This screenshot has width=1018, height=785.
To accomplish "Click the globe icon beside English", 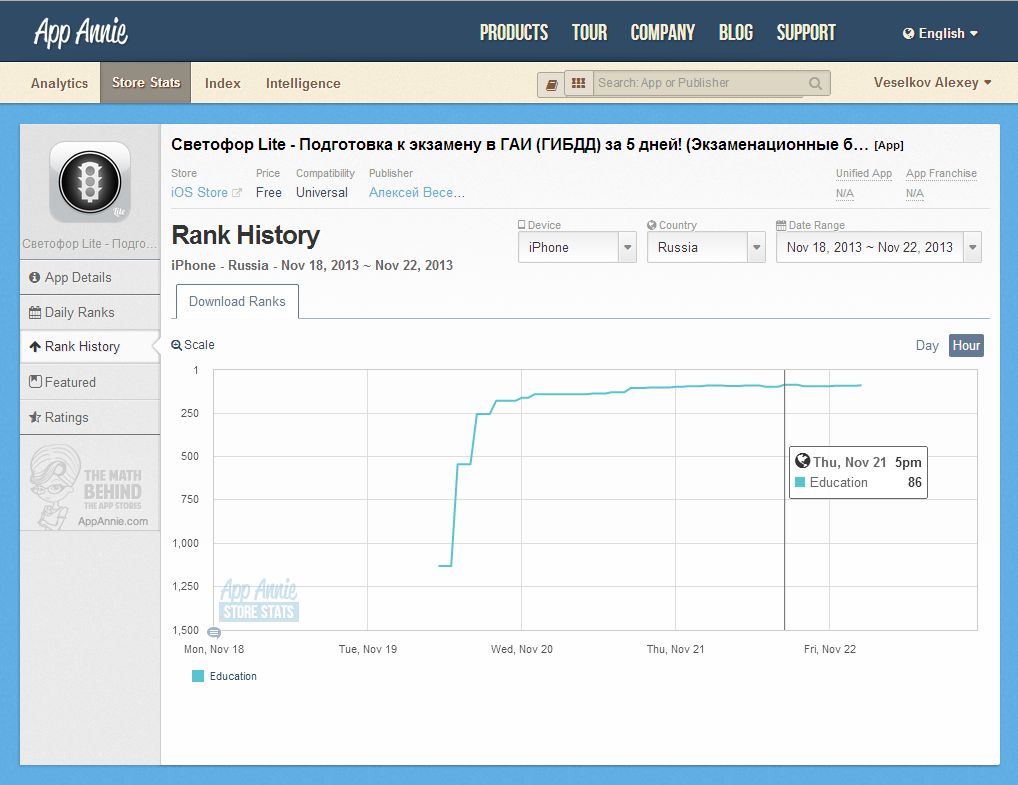I will (908, 33).
